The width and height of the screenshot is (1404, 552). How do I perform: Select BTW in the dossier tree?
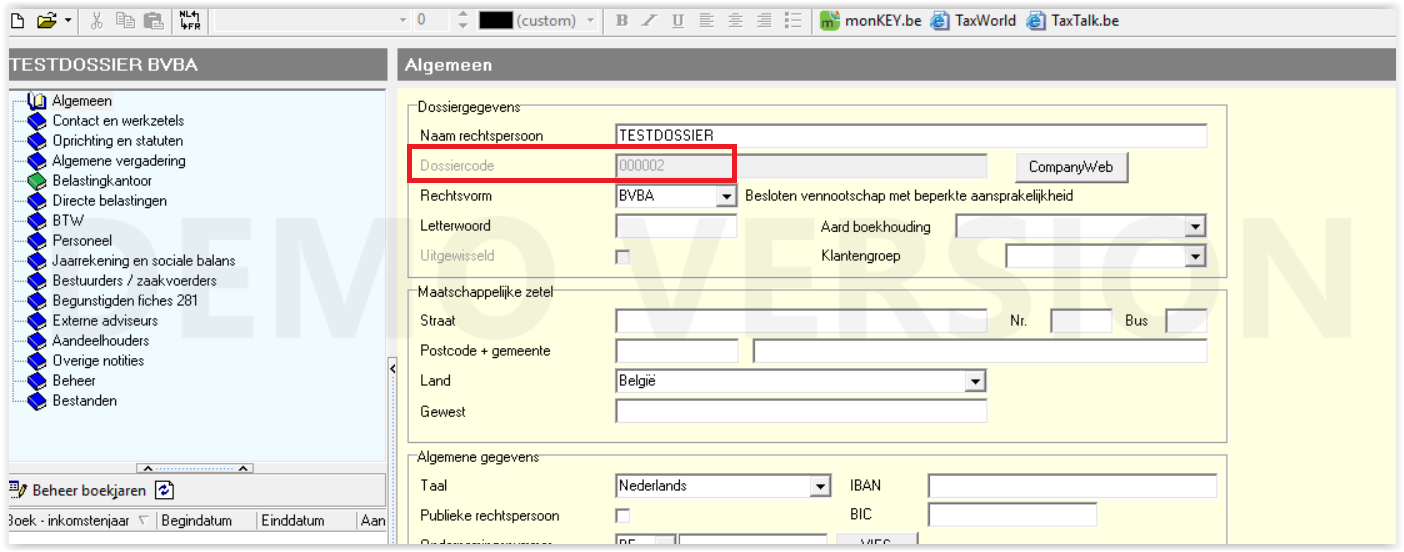(68, 220)
